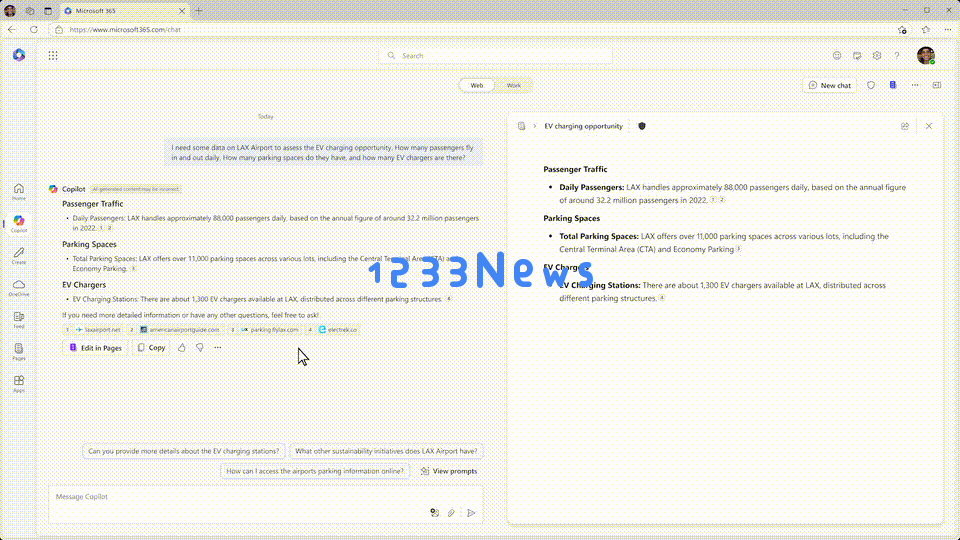Screen dimensions: 960x540
Task: Click citation 4 after EV Charging Stations in chat
Action: pos(448,299)
